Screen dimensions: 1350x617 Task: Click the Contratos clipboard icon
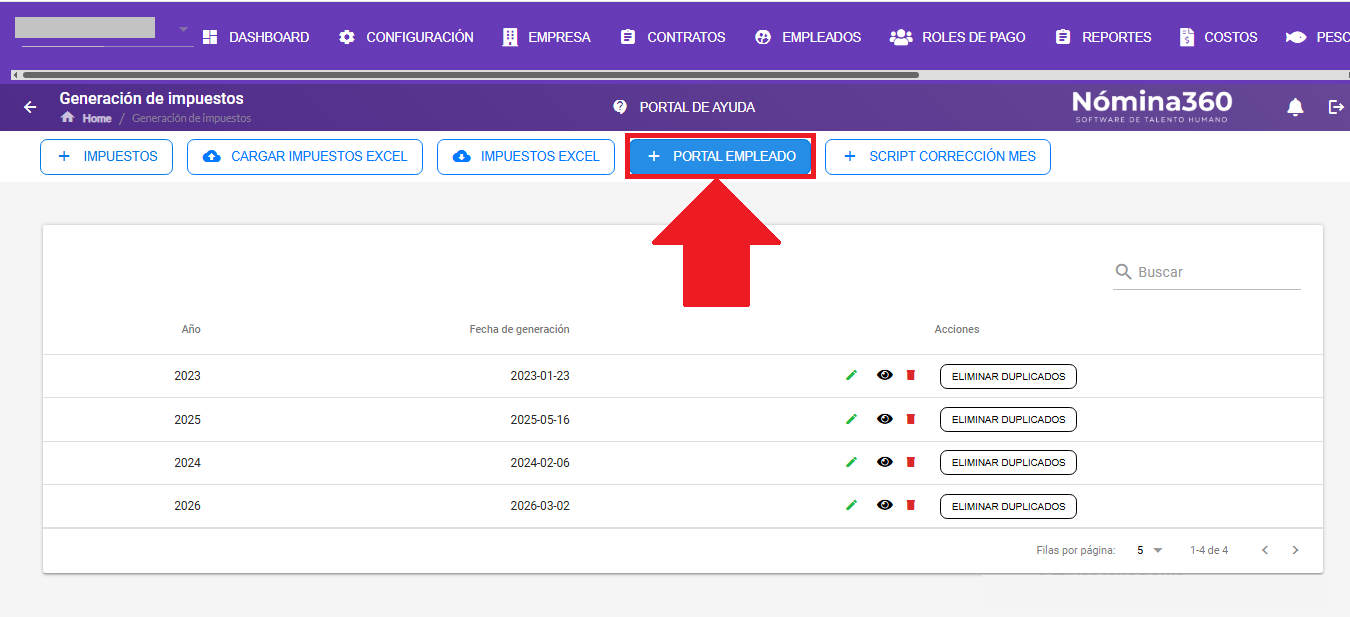(628, 37)
